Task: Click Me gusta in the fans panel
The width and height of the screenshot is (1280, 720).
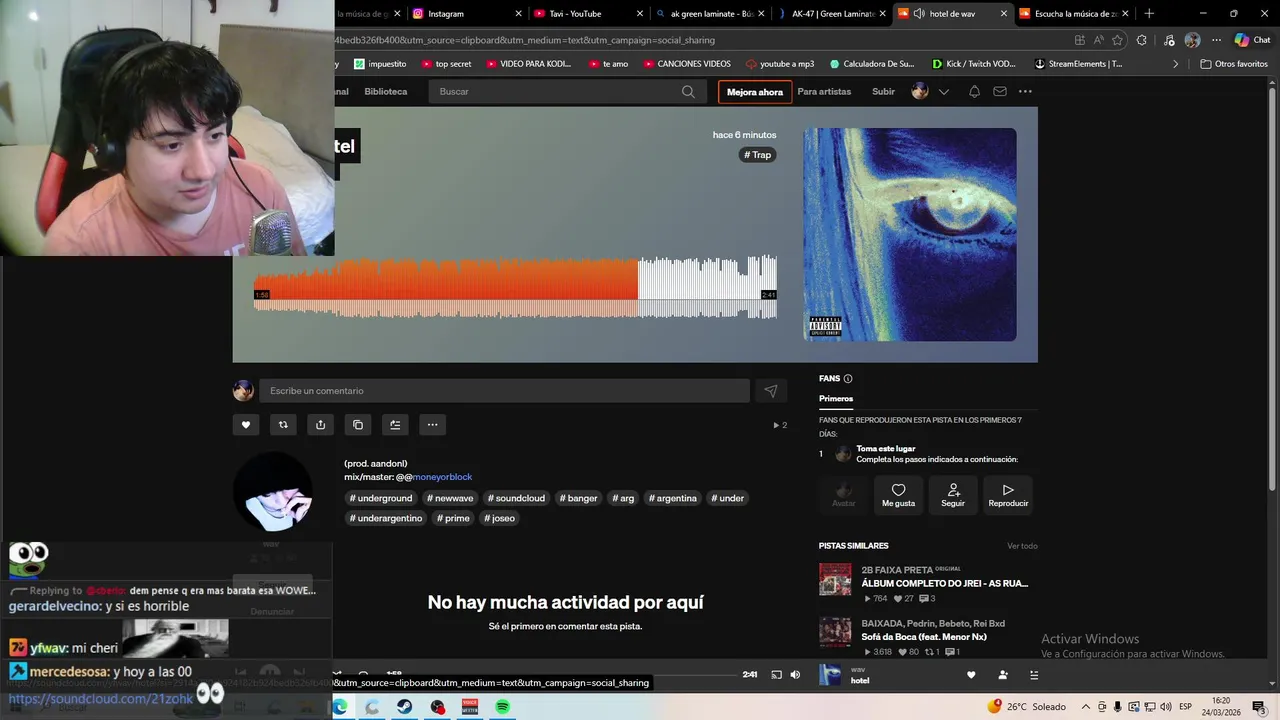Action: (898, 495)
